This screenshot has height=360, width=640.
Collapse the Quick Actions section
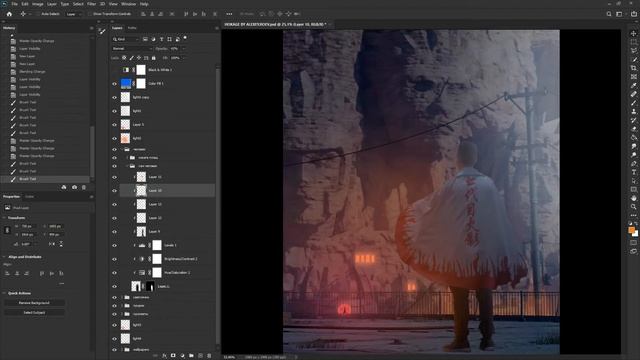[x=4, y=293]
